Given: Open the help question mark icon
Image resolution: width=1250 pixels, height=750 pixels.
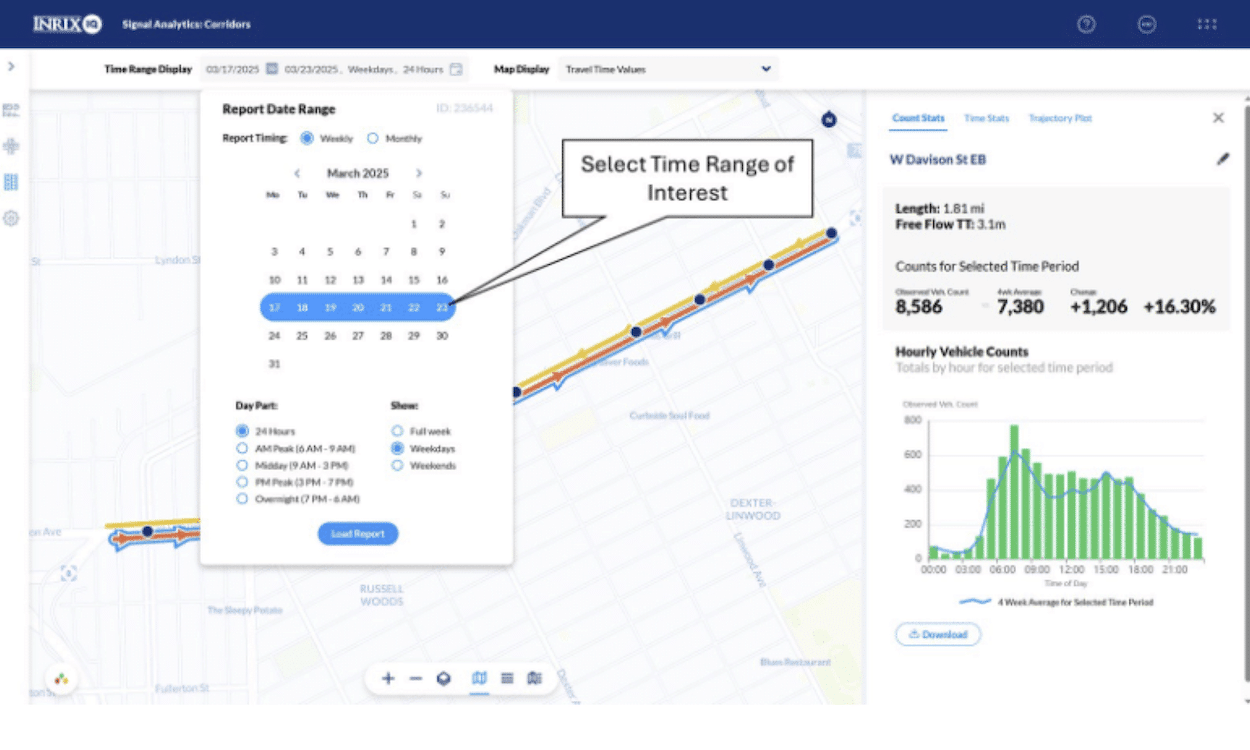Looking at the screenshot, I should (1086, 25).
